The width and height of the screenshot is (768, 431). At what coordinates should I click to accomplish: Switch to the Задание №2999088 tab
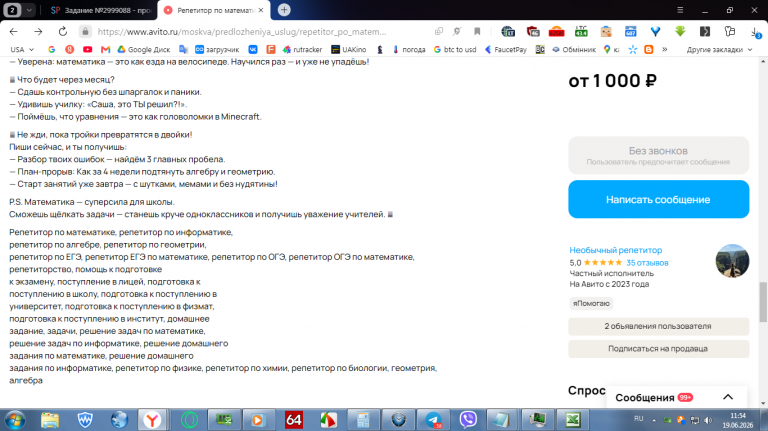coord(101,10)
